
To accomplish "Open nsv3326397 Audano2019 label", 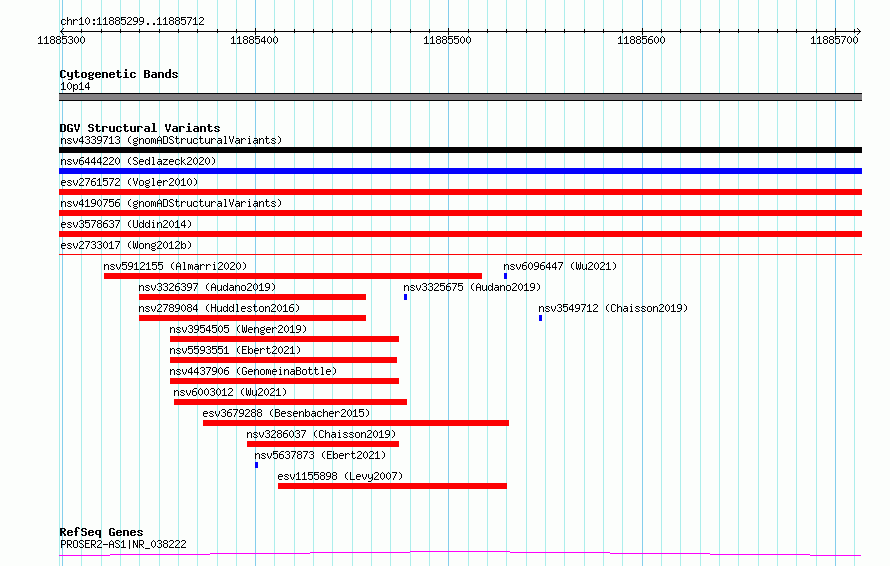I will (207, 287).
